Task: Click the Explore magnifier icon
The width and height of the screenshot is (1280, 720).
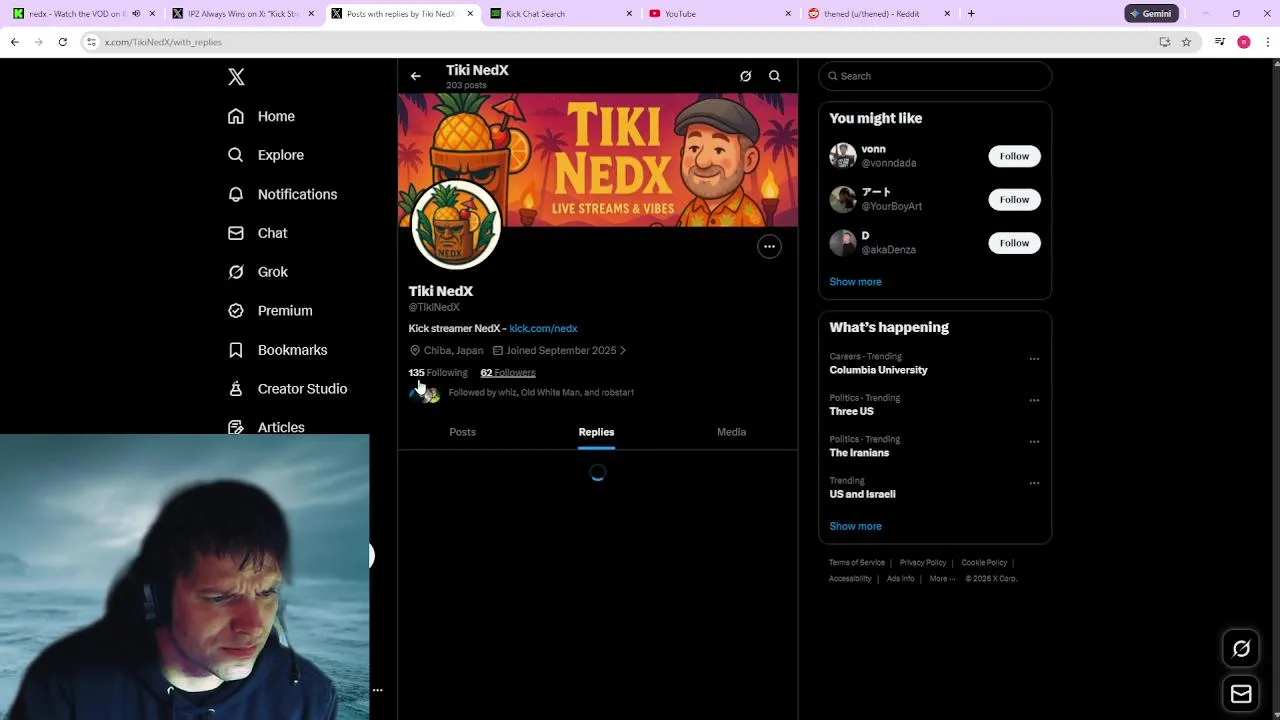Action: (236, 155)
